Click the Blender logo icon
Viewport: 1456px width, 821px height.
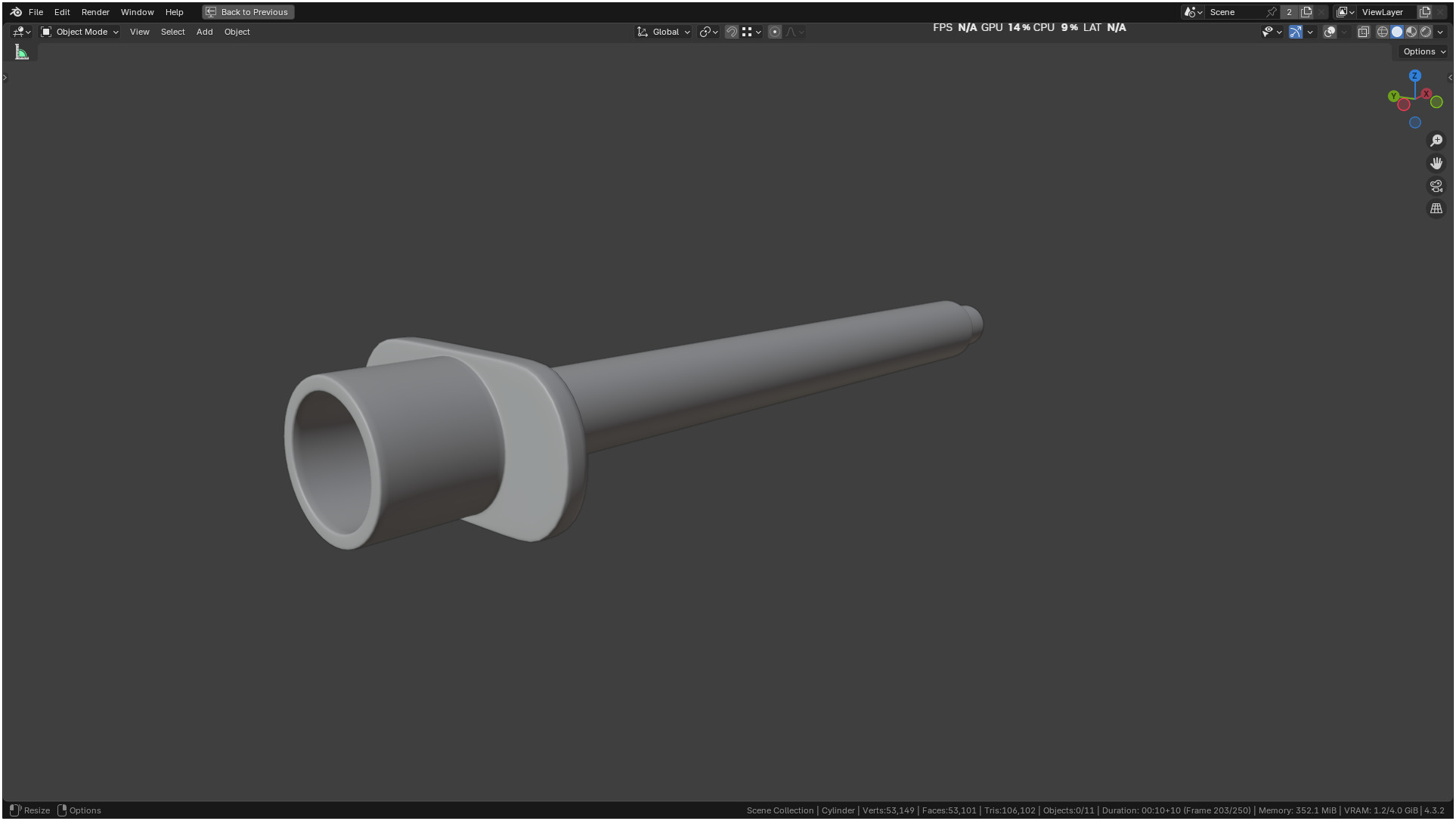16,12
